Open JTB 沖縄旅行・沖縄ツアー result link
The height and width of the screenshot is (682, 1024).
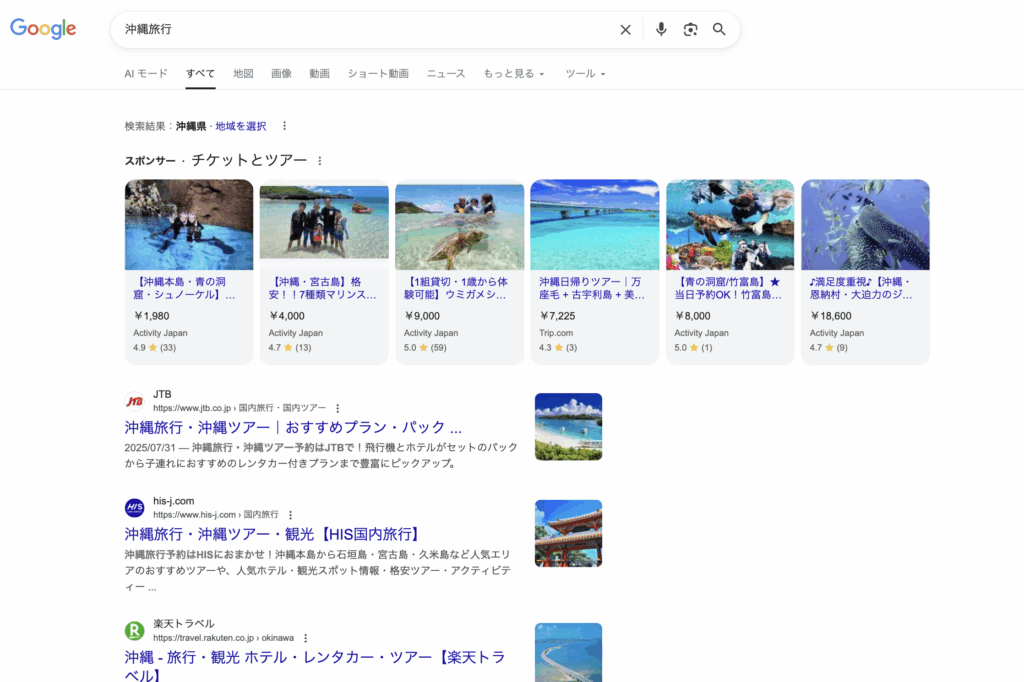292,428
